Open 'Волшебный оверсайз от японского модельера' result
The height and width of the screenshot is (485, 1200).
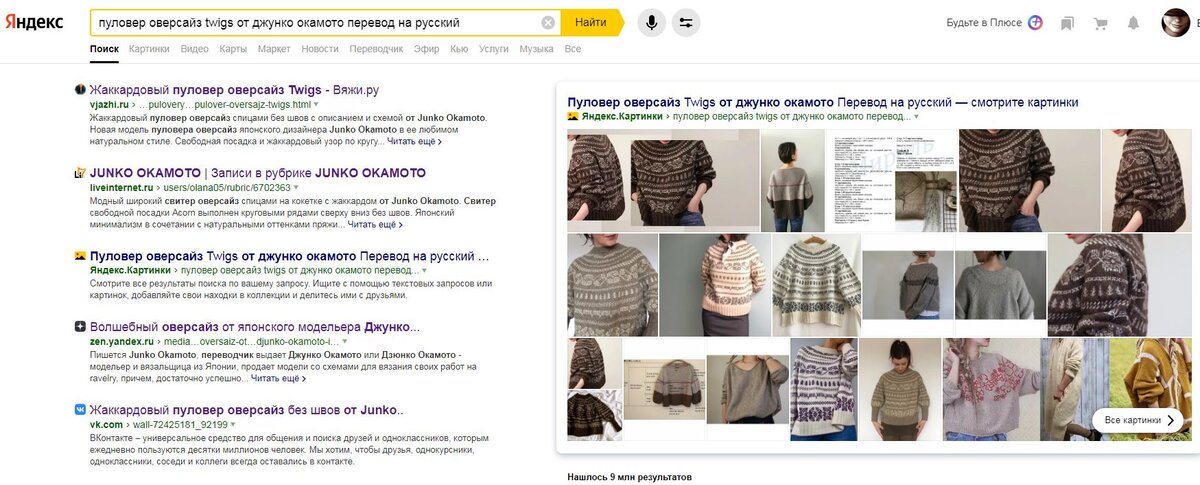coord(255,326)
